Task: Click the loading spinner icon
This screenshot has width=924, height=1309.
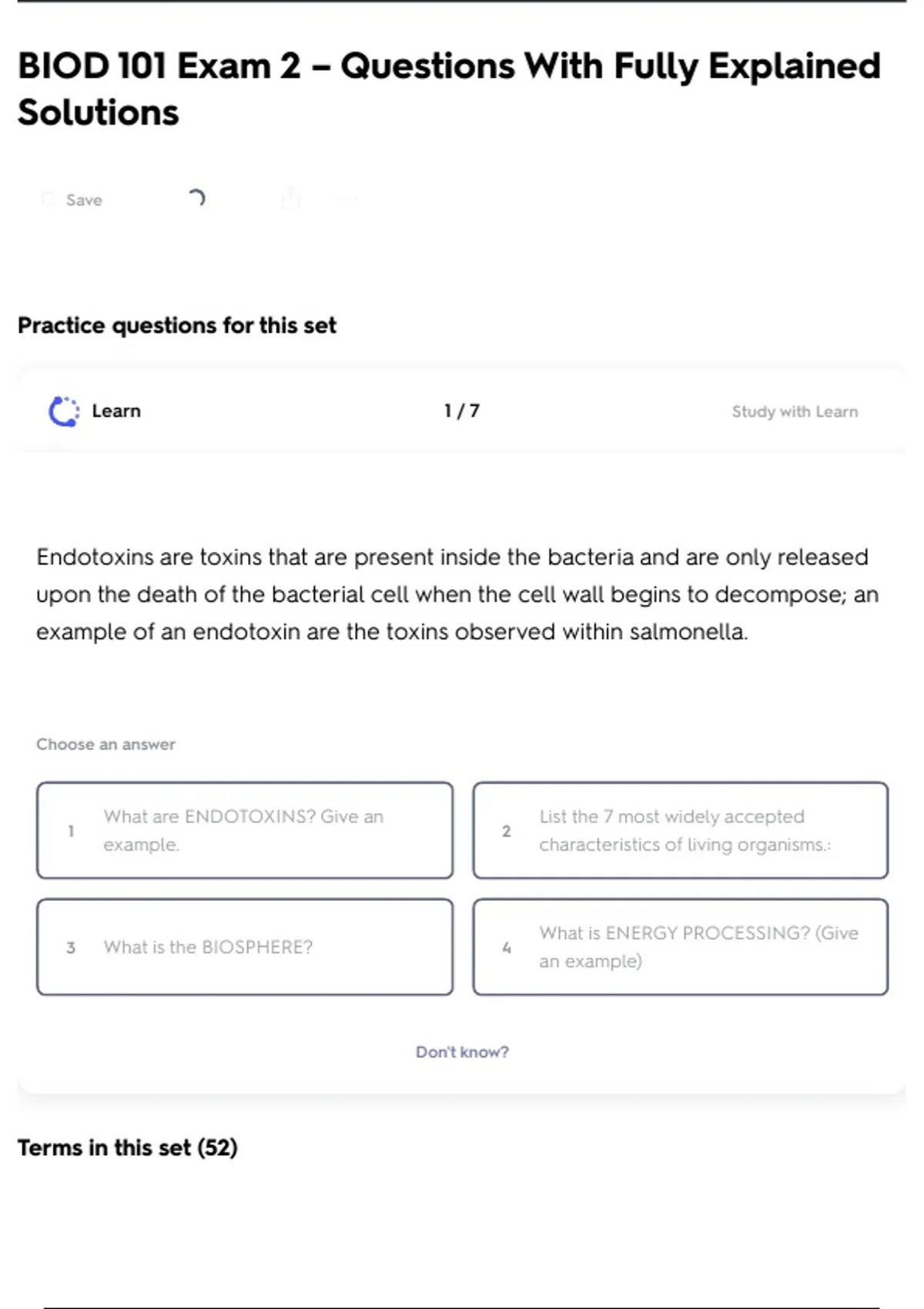Action: (x=197, y=199)
